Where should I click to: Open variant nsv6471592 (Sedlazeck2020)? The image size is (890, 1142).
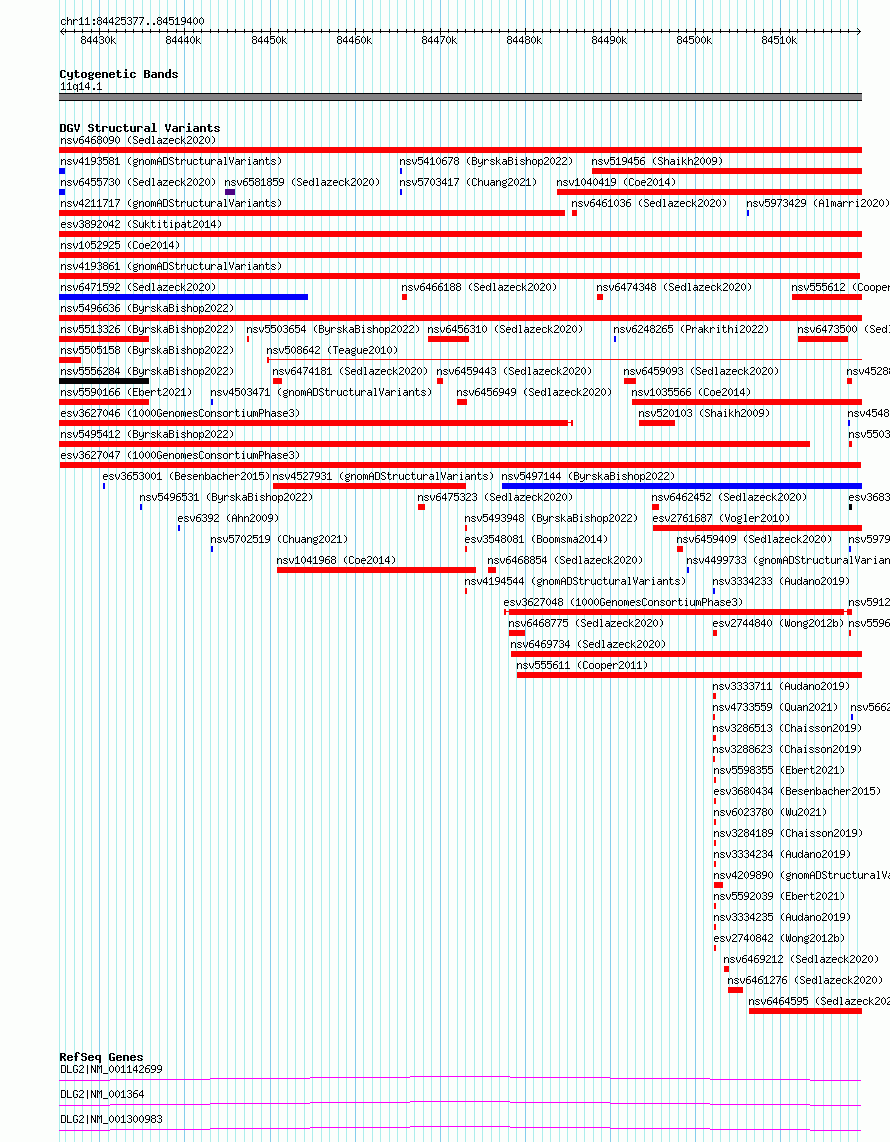coord(138,288)
